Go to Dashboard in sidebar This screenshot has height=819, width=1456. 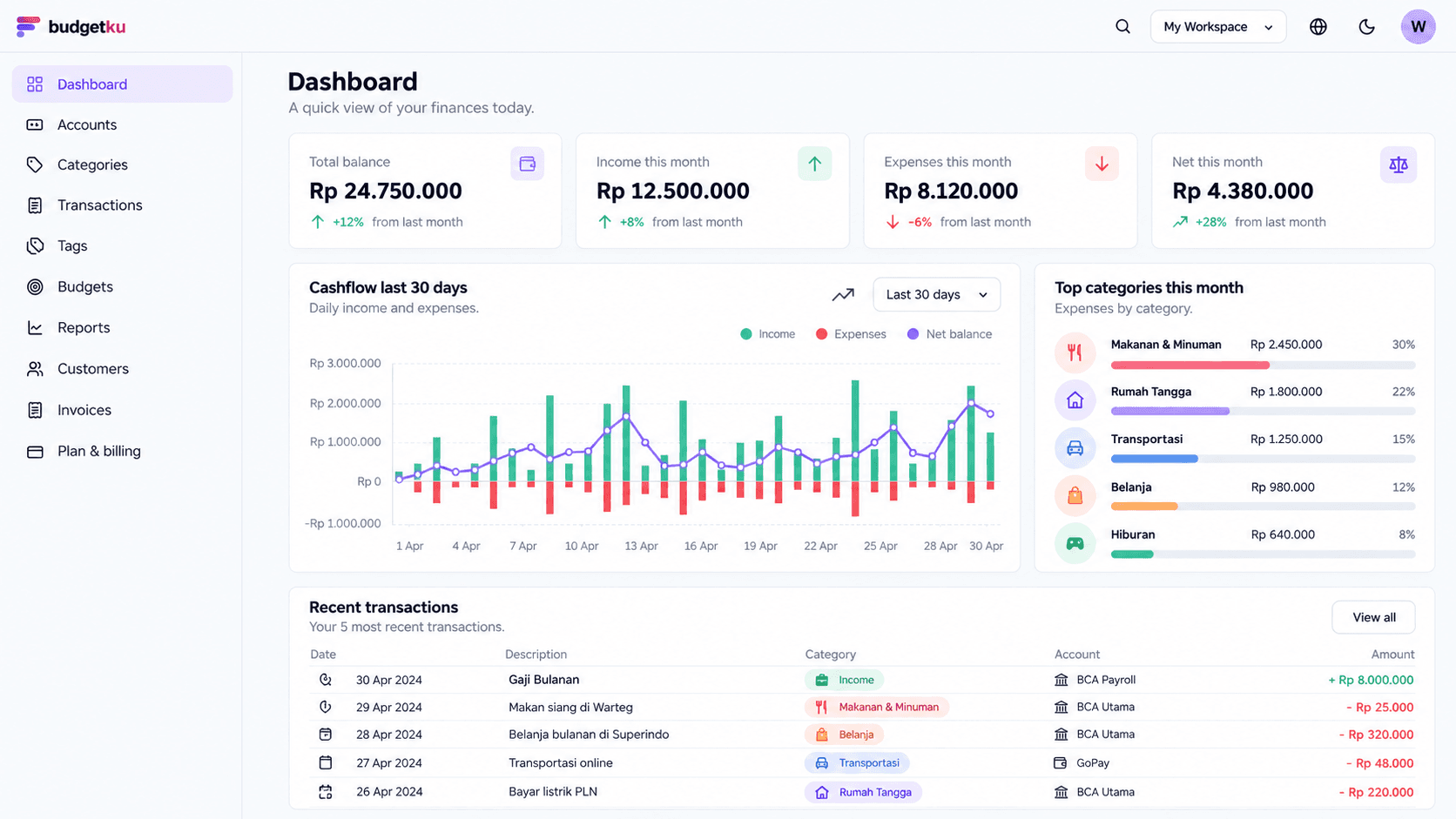[123, 84]
